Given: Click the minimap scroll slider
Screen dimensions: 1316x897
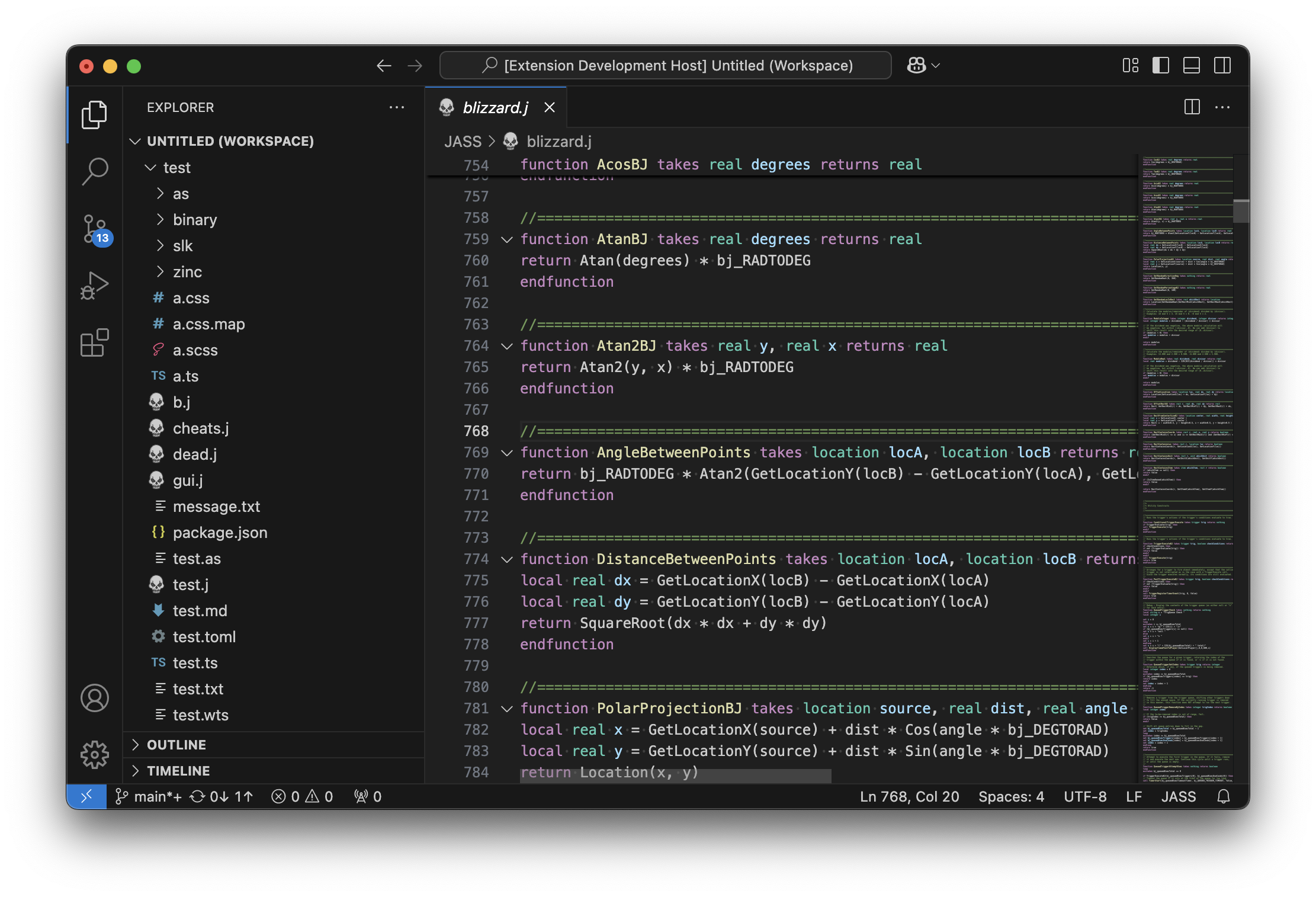Looking at the screenshot, I should point(1241,211).
